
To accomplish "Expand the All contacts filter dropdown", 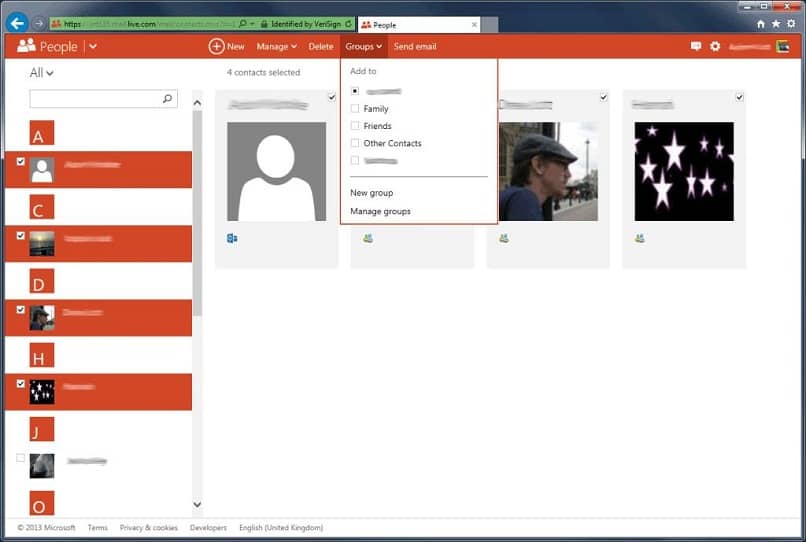I will pos(41,73).
